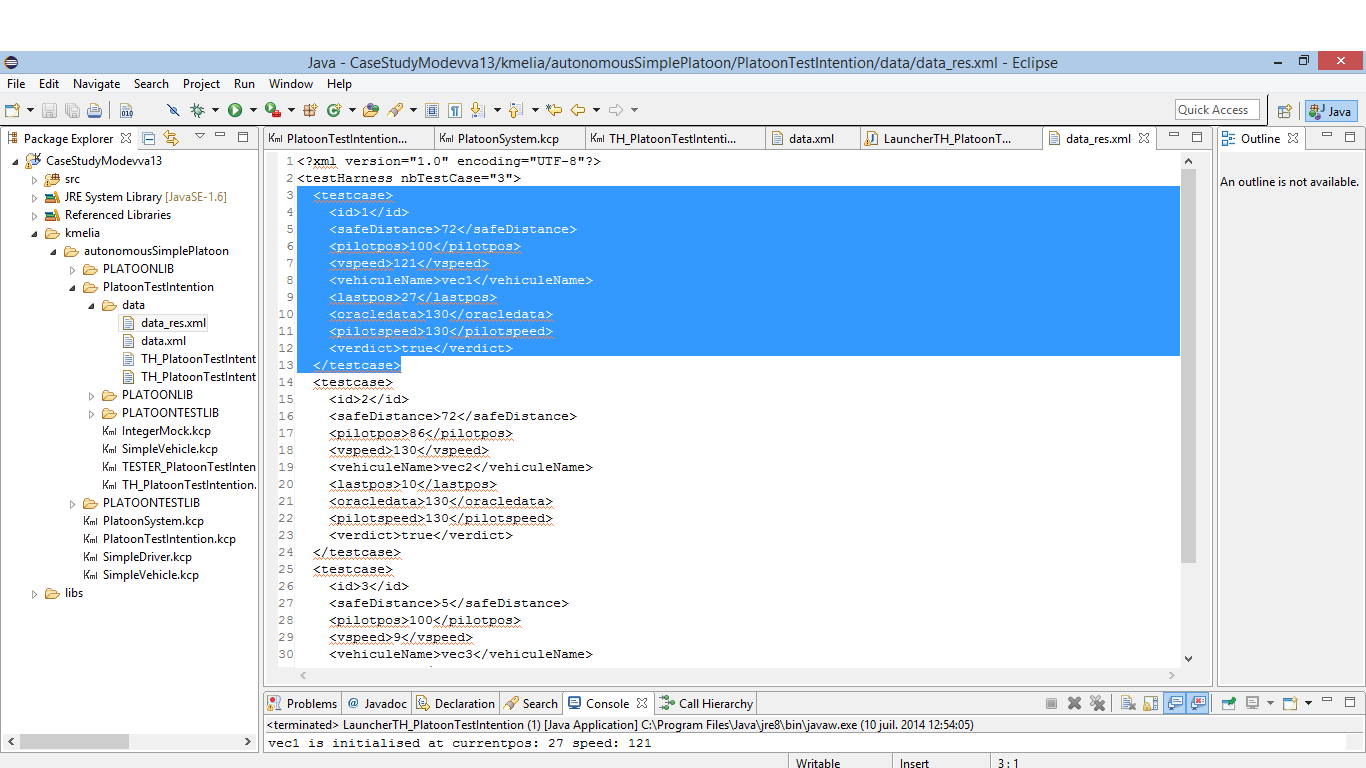
Task: Click the editor's vertical scrollbar down arrow
Action: 1188,658
